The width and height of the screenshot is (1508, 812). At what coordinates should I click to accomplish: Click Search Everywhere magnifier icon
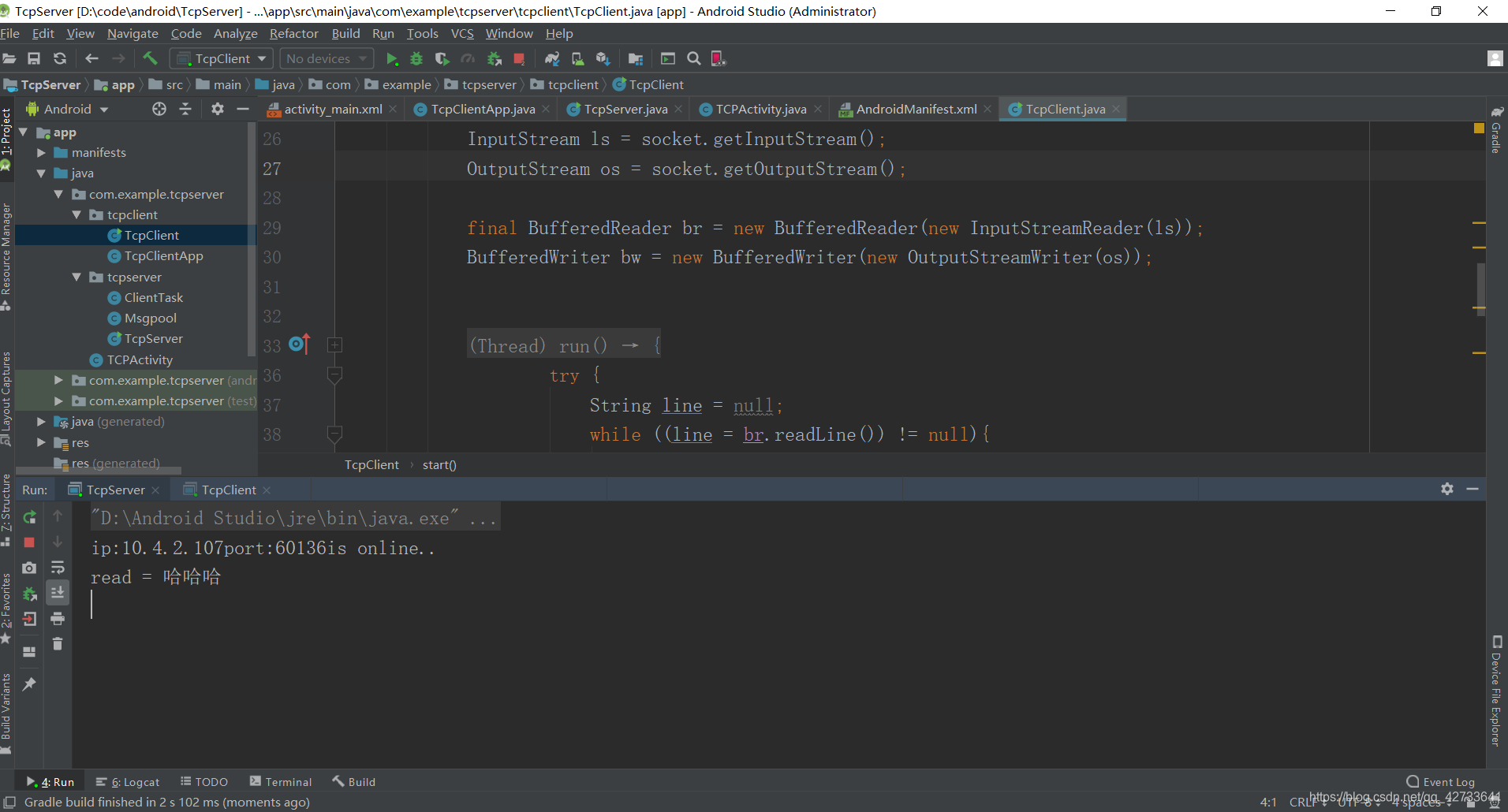(694, 58)
